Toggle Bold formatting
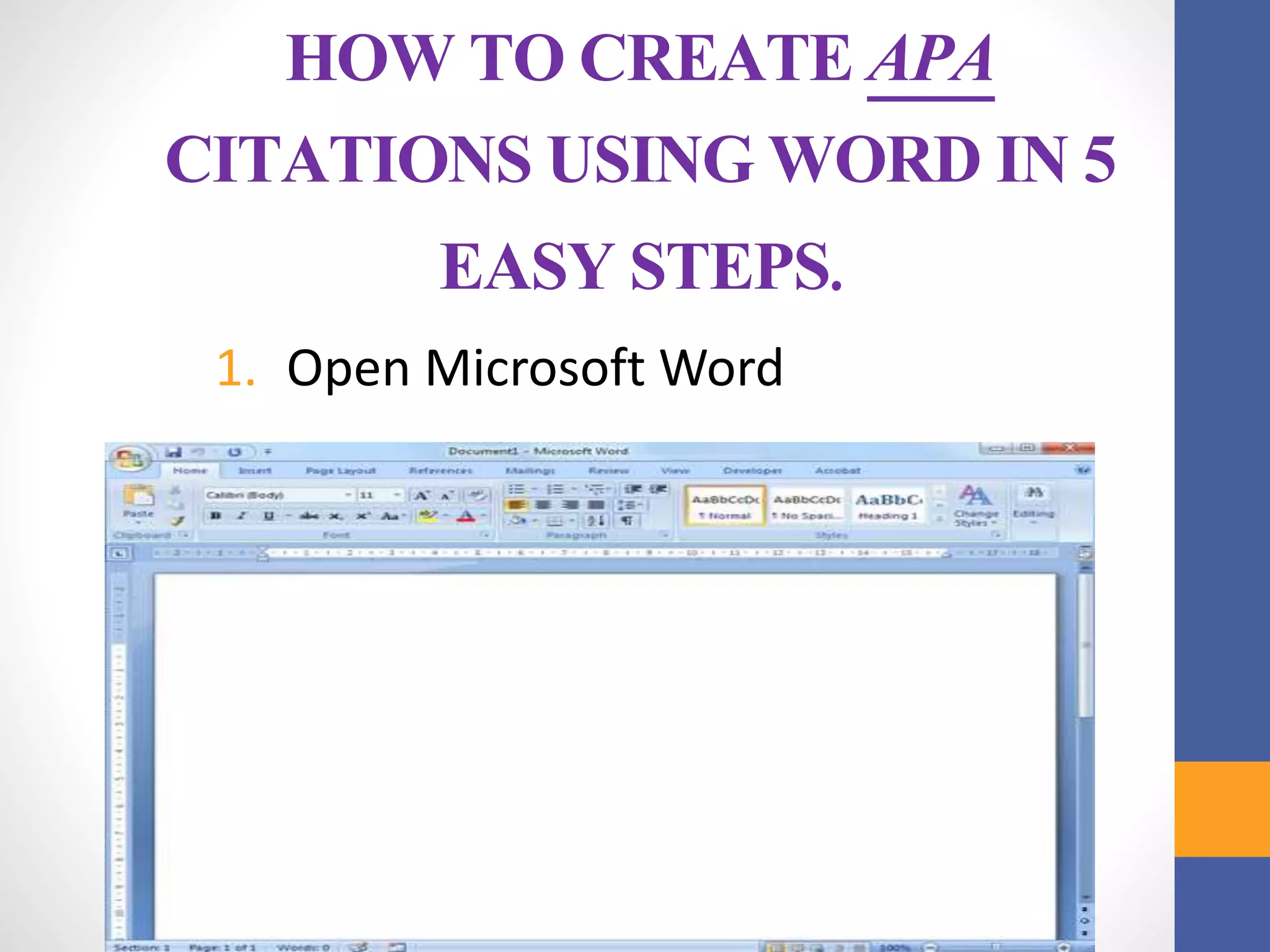This screenshot has height=952, width=1270. pyautogui.click(x=216, y=516)
